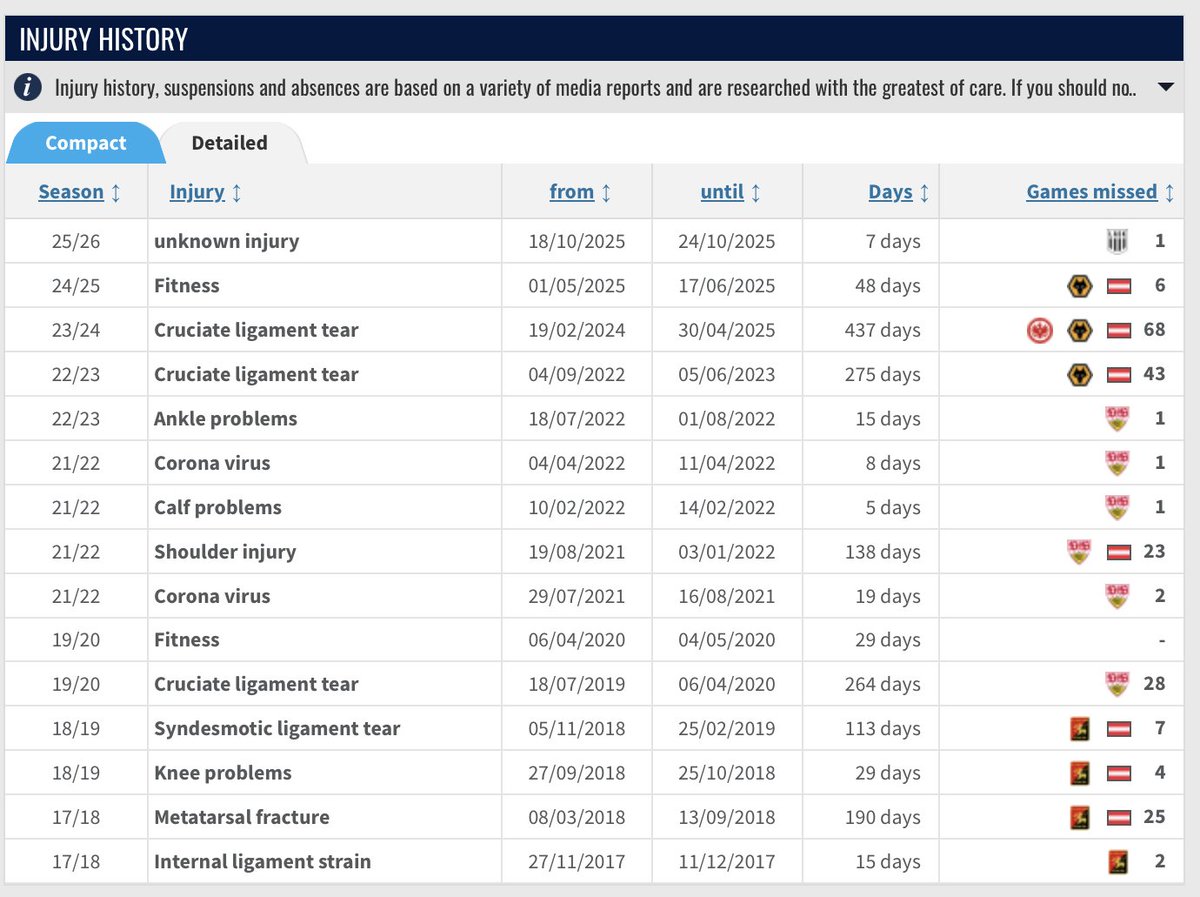Select the '264 days' value
Screen dimensions: 1200x897
pos(883,684)
